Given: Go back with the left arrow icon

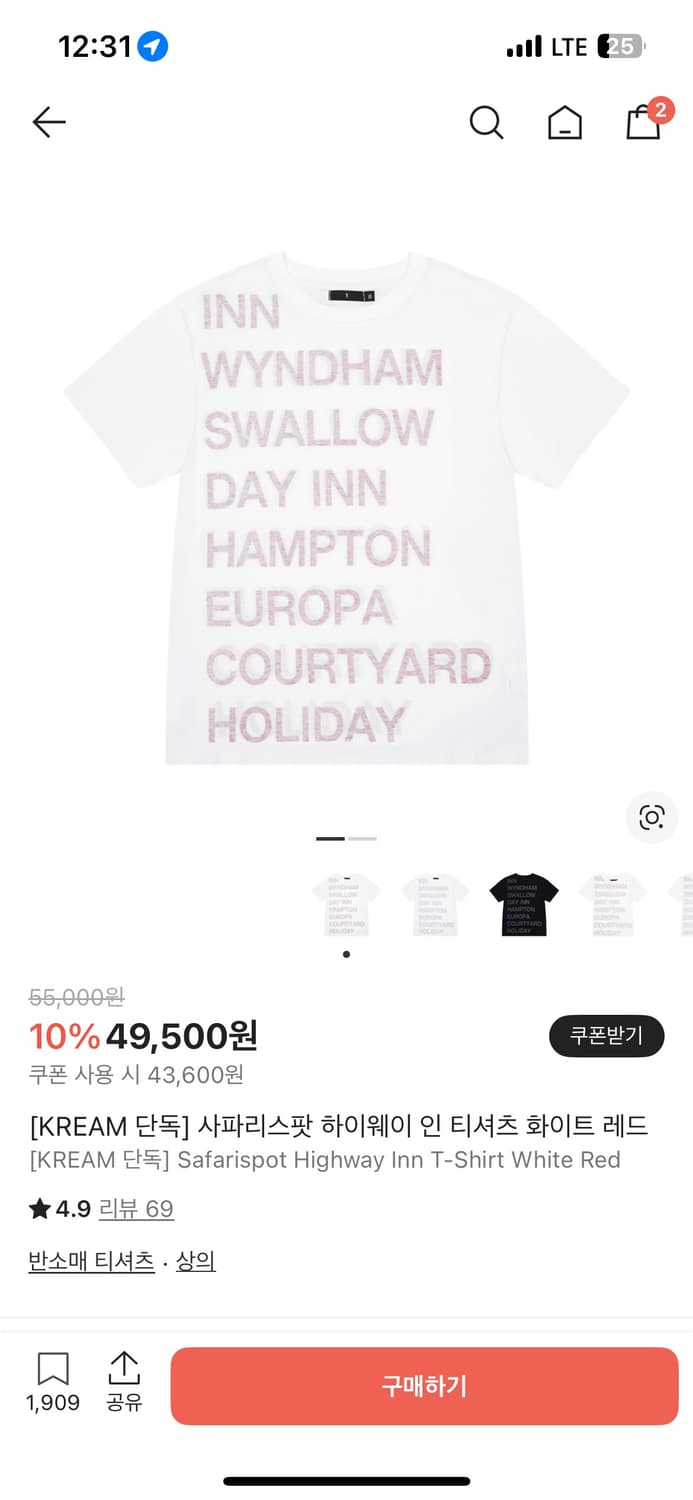Looking at the screenshot, I should coord(48,122).
